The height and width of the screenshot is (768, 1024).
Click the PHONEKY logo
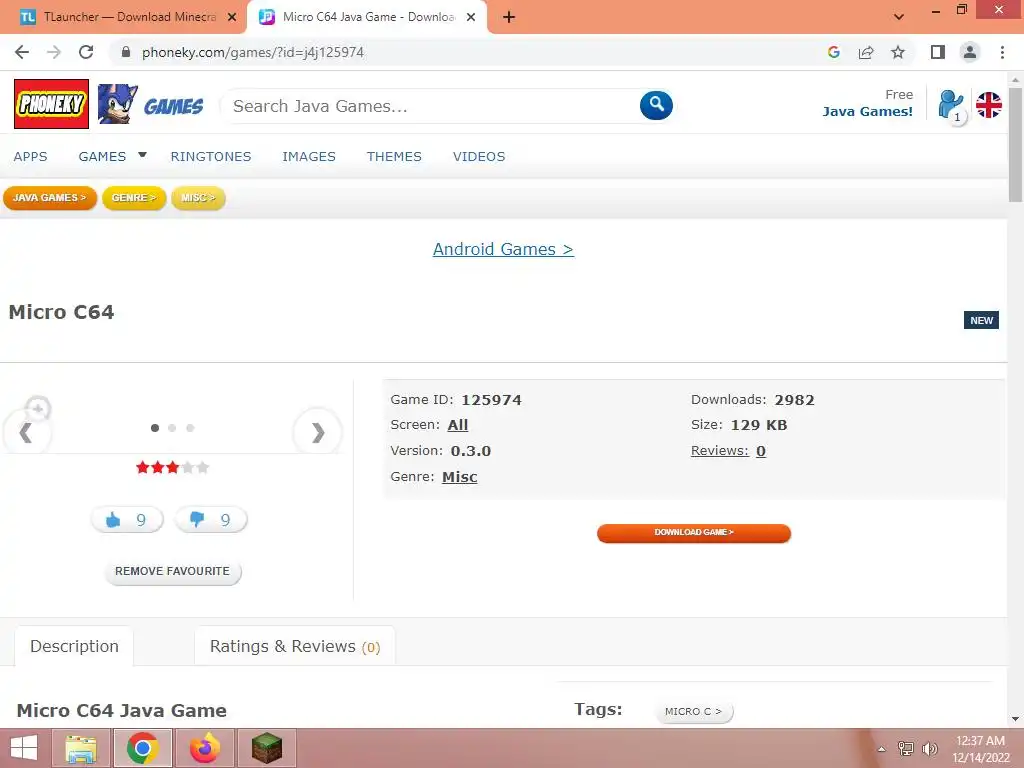pyautogui.click(x=51, y=104)
